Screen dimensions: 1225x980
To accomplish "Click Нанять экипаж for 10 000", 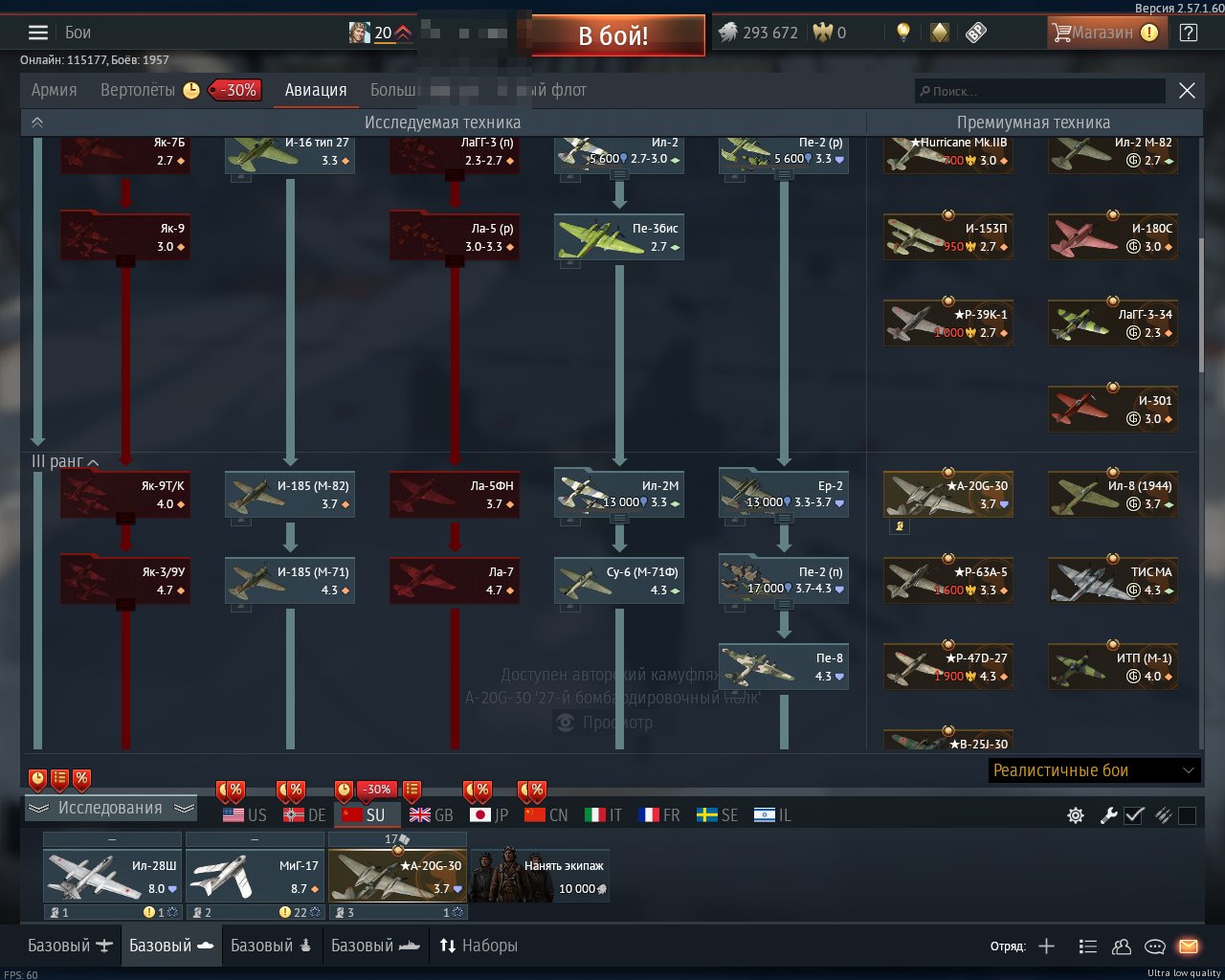I will [540, 876].
